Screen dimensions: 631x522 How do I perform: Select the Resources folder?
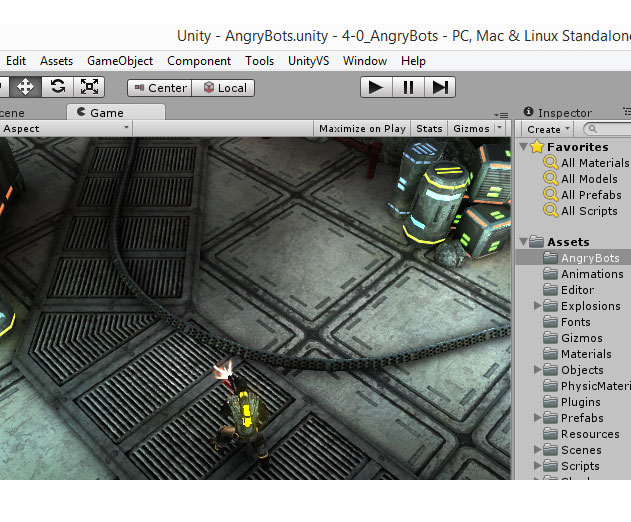[590, 434]
